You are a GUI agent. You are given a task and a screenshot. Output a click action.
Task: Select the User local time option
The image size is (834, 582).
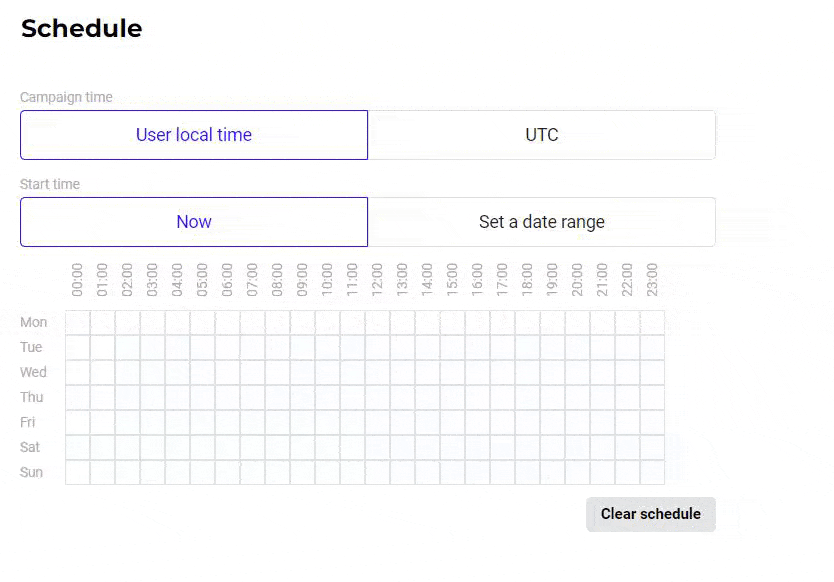click(x=194, y=135)
